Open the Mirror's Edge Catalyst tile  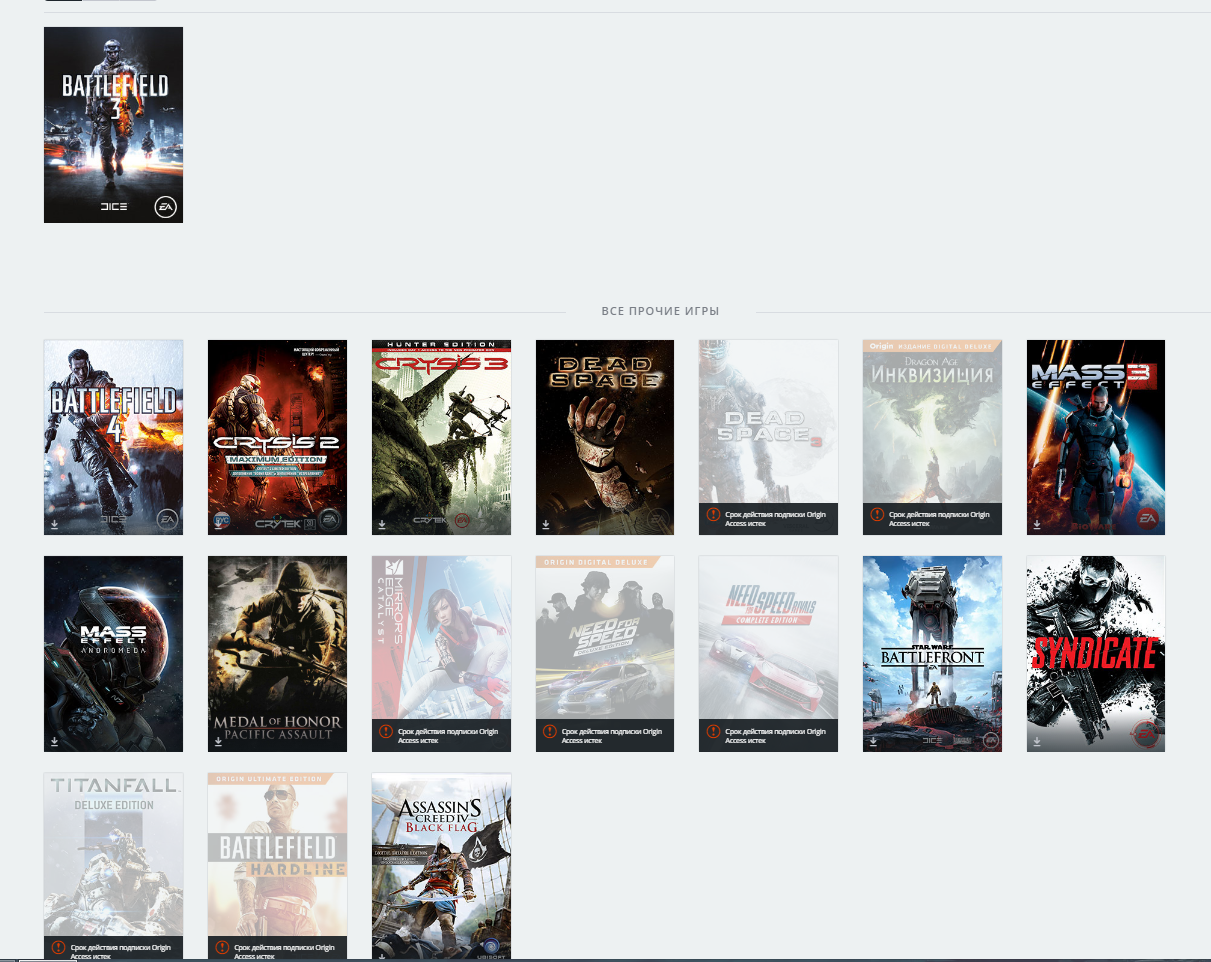(441, 654)
